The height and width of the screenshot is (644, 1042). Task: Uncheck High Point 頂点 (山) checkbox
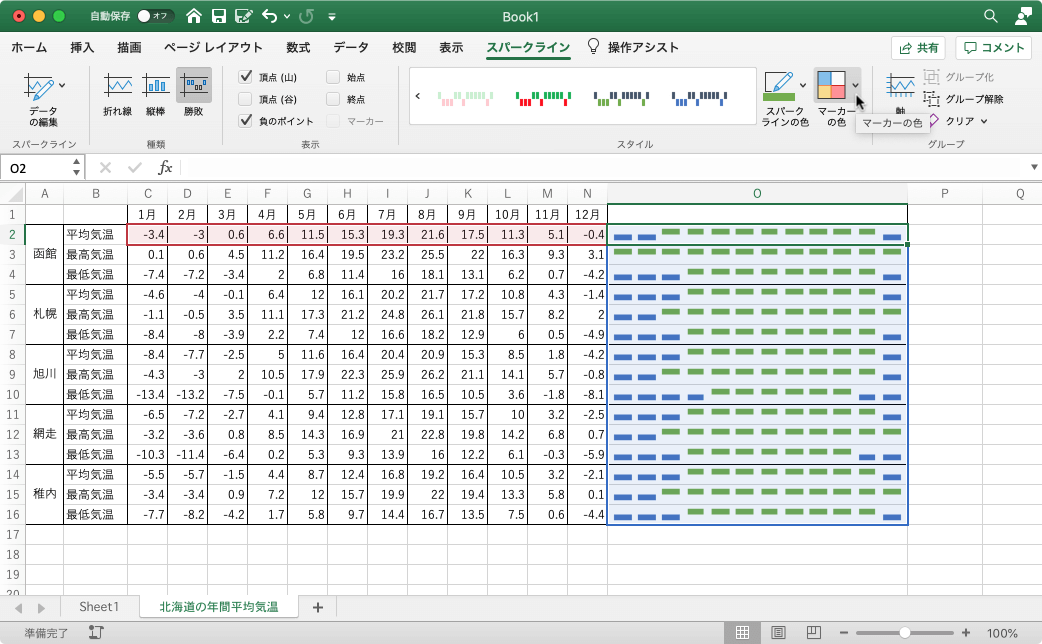coord(245,76)
